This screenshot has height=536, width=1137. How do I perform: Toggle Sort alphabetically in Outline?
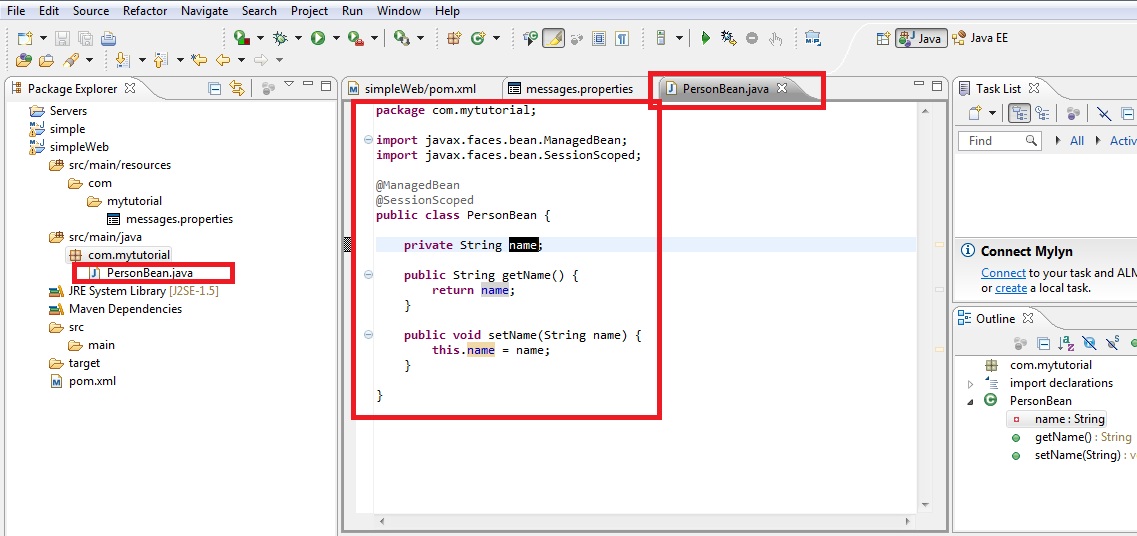pos(1065,343)
